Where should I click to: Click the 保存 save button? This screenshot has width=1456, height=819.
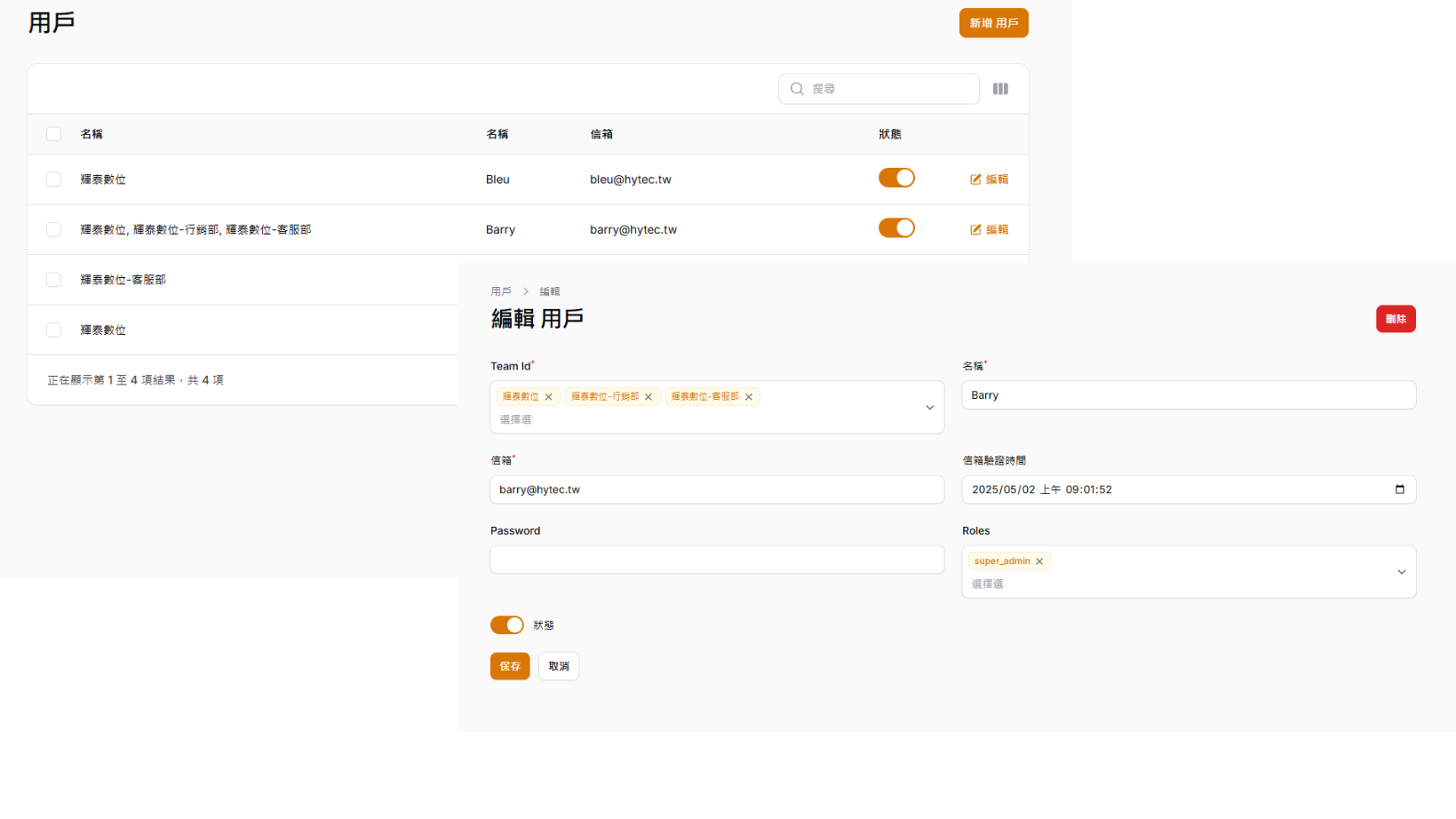(x=510, y=666)
